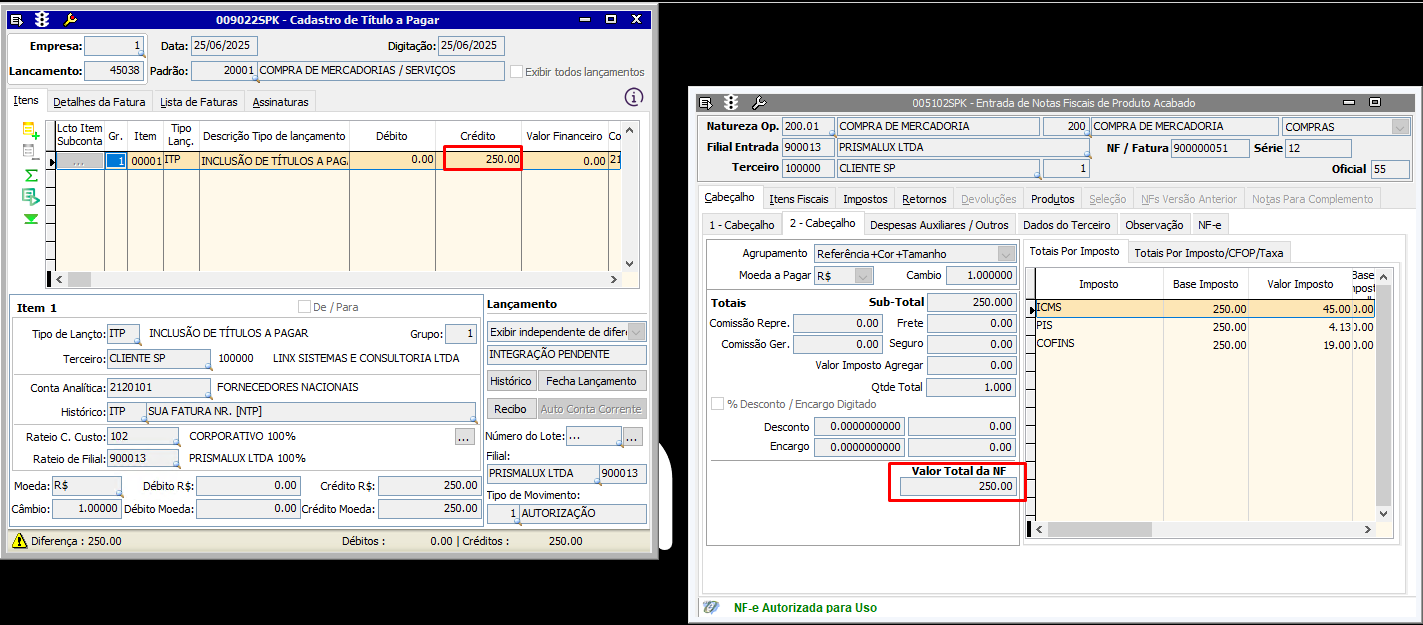Viewport: 1423px width, 625px height.
Task: Remove the item row with the grey minus icon
Action: (x=29, y=151)
